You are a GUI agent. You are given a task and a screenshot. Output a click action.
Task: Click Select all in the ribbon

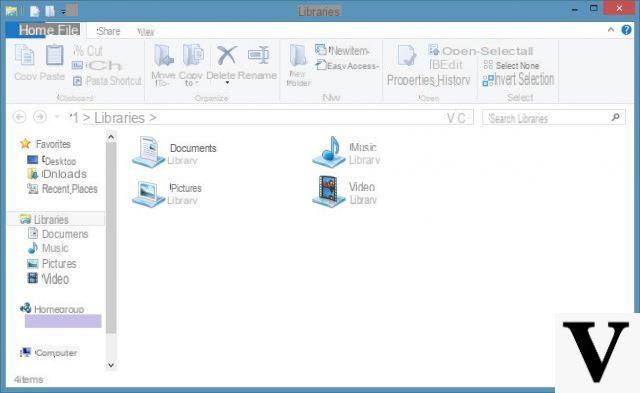click(507, 51)
